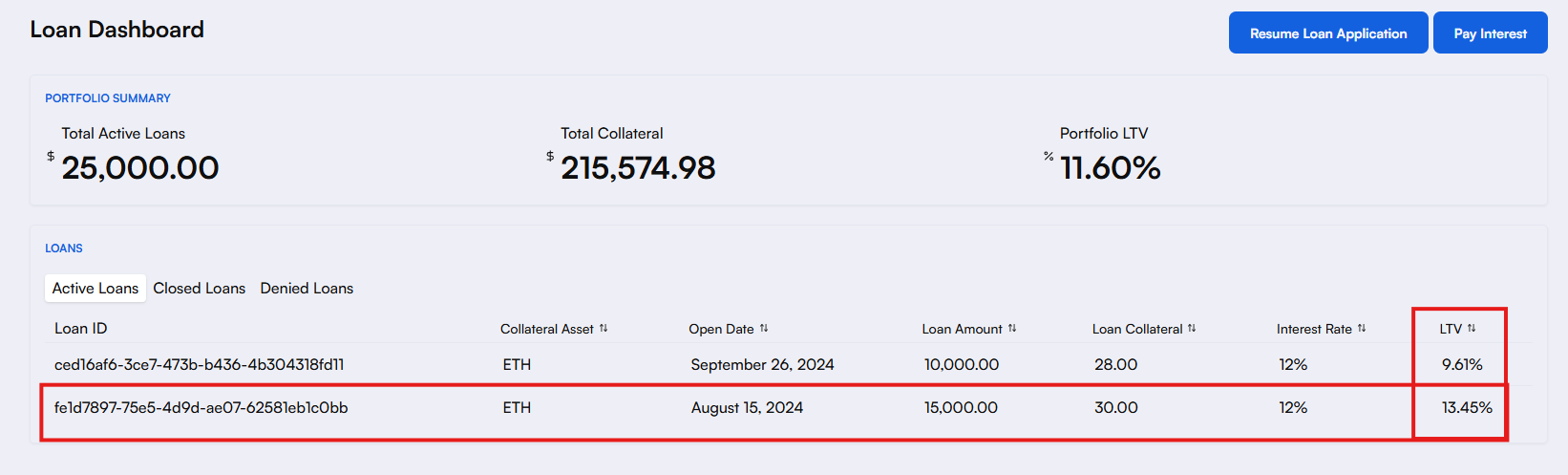The image size is (1568, 475).
Task: Click the August 15, 2024 open date
Action: tap(747, 407)
